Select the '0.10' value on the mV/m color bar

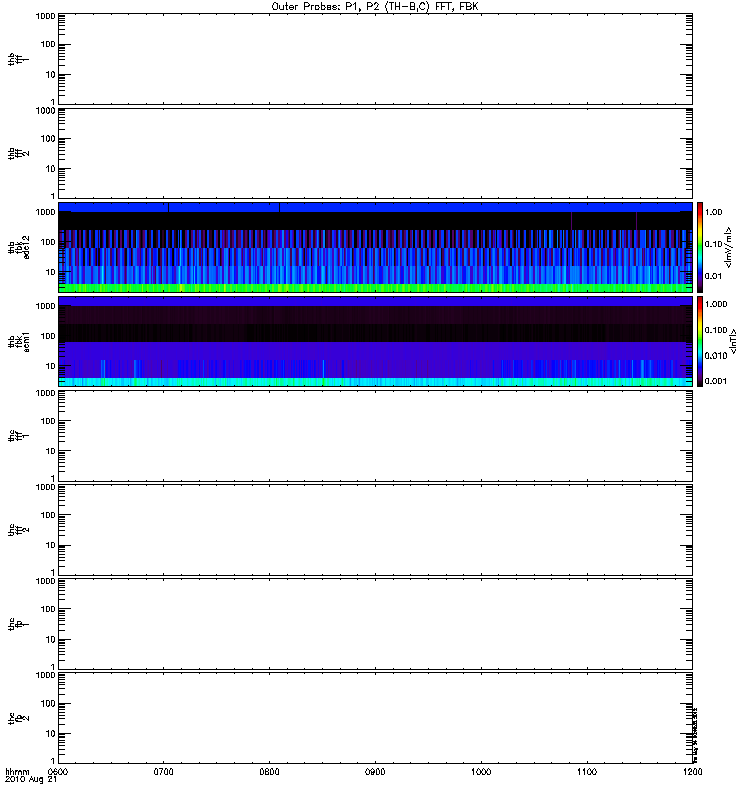tap(713, 244)
